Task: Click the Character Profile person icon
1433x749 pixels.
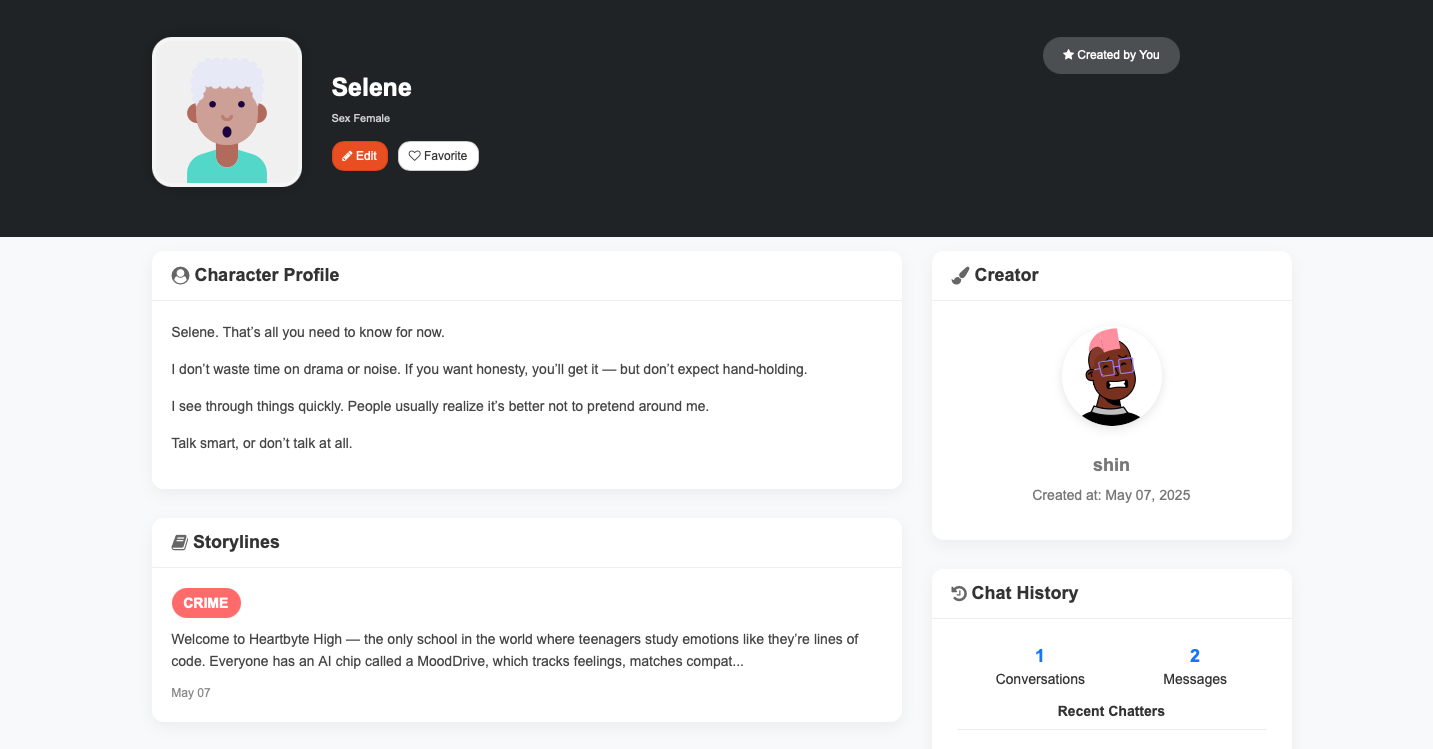Action: [180, 276]
